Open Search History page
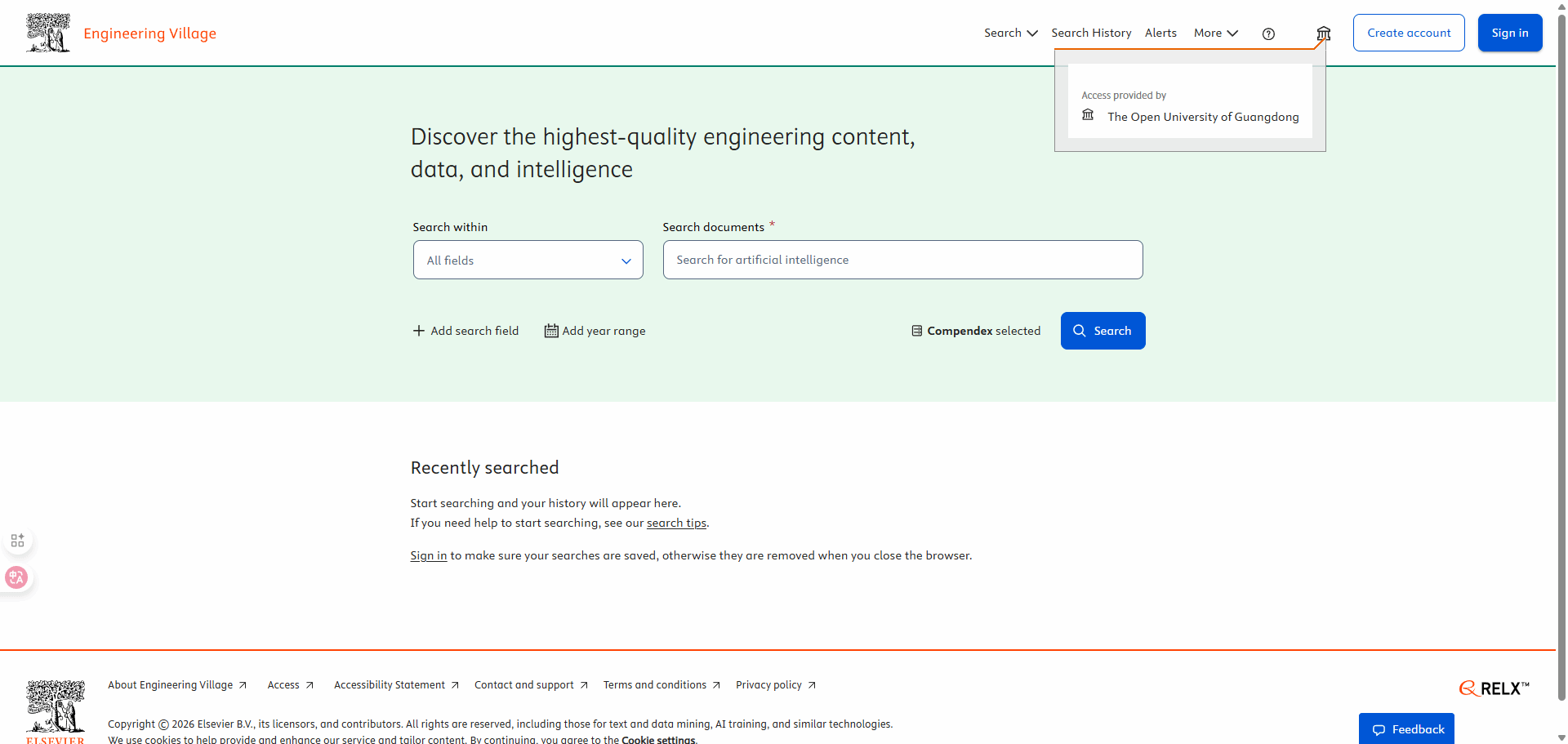Image resolution: width=1568 pixels, height=744 pixels. [x=1091, y=33]
